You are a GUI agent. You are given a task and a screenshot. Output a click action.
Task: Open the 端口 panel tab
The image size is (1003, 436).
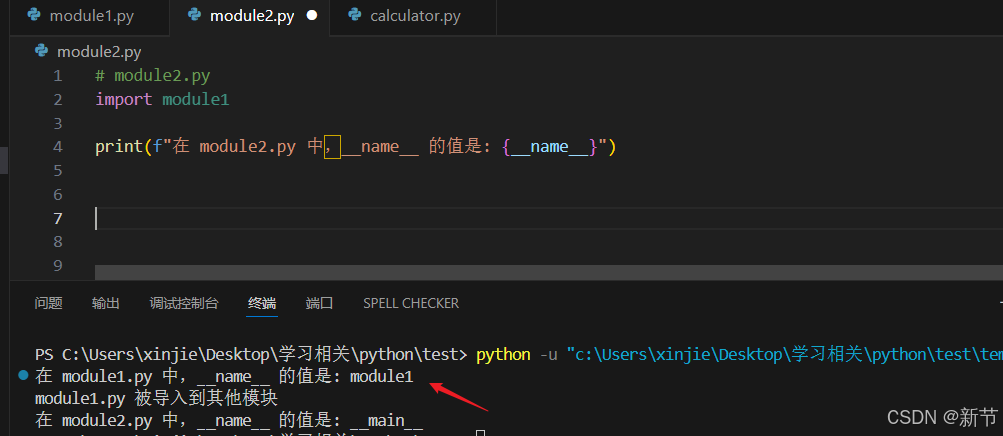coord(319,303)
